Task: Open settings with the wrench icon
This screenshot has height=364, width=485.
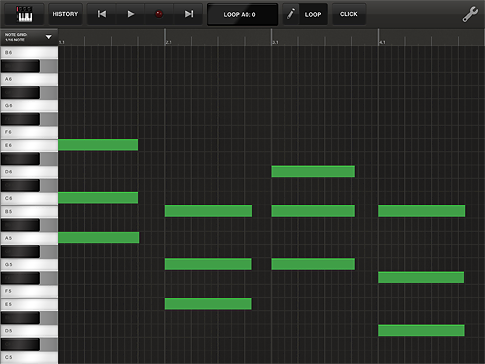Action: 470,14
